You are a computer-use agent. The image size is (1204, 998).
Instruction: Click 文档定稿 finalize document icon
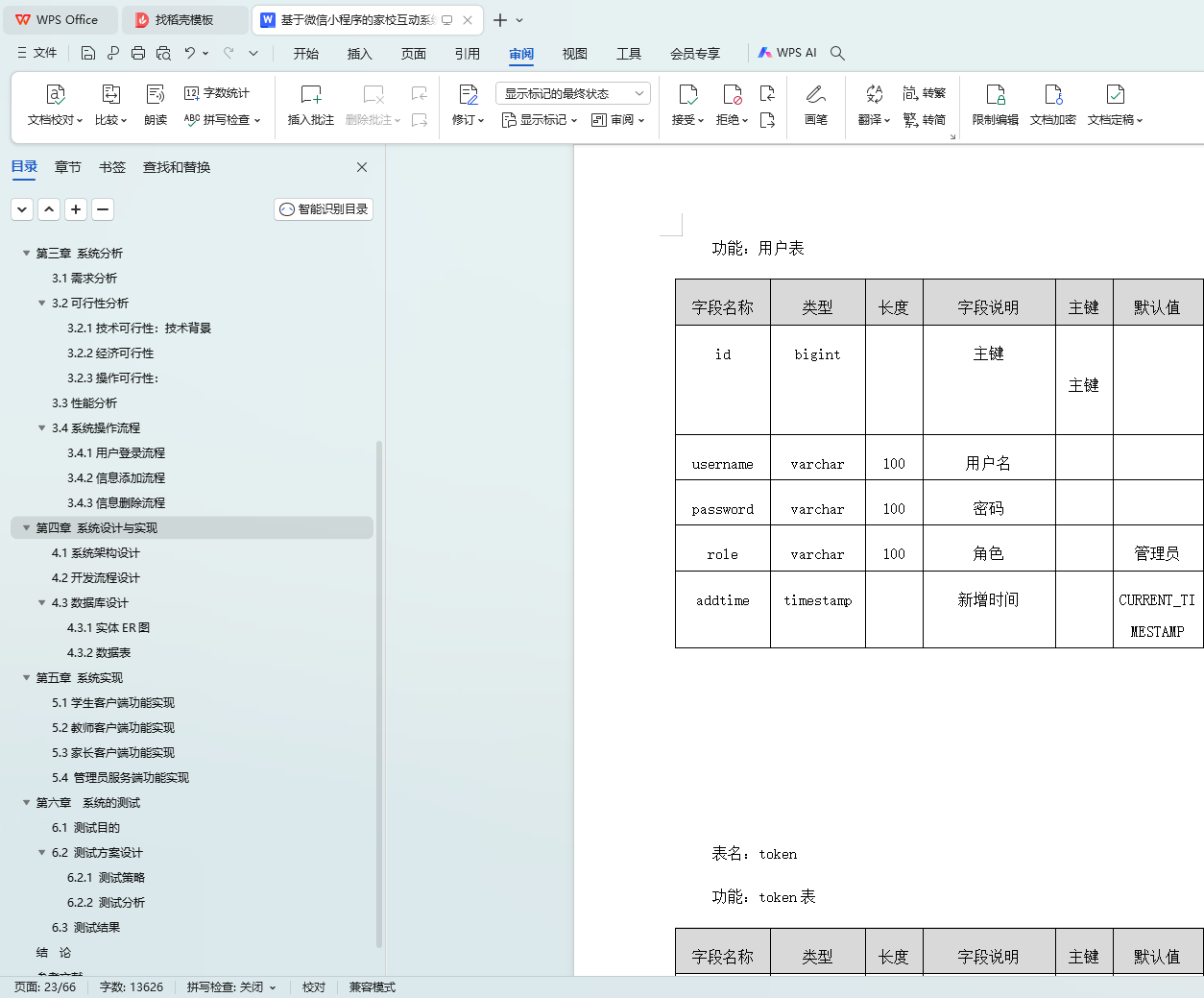pos(1115,94)
